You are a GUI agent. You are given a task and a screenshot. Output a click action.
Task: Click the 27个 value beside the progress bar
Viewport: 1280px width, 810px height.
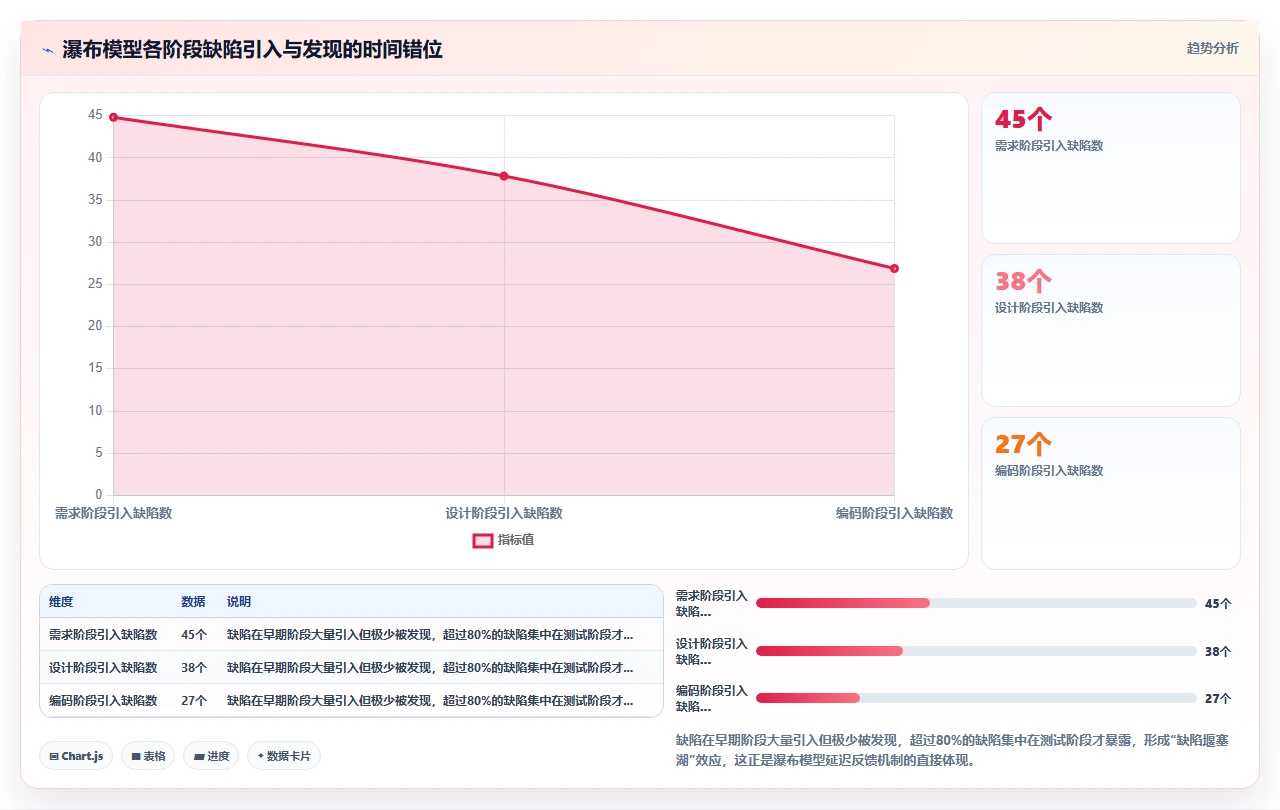pos(1218,699)
